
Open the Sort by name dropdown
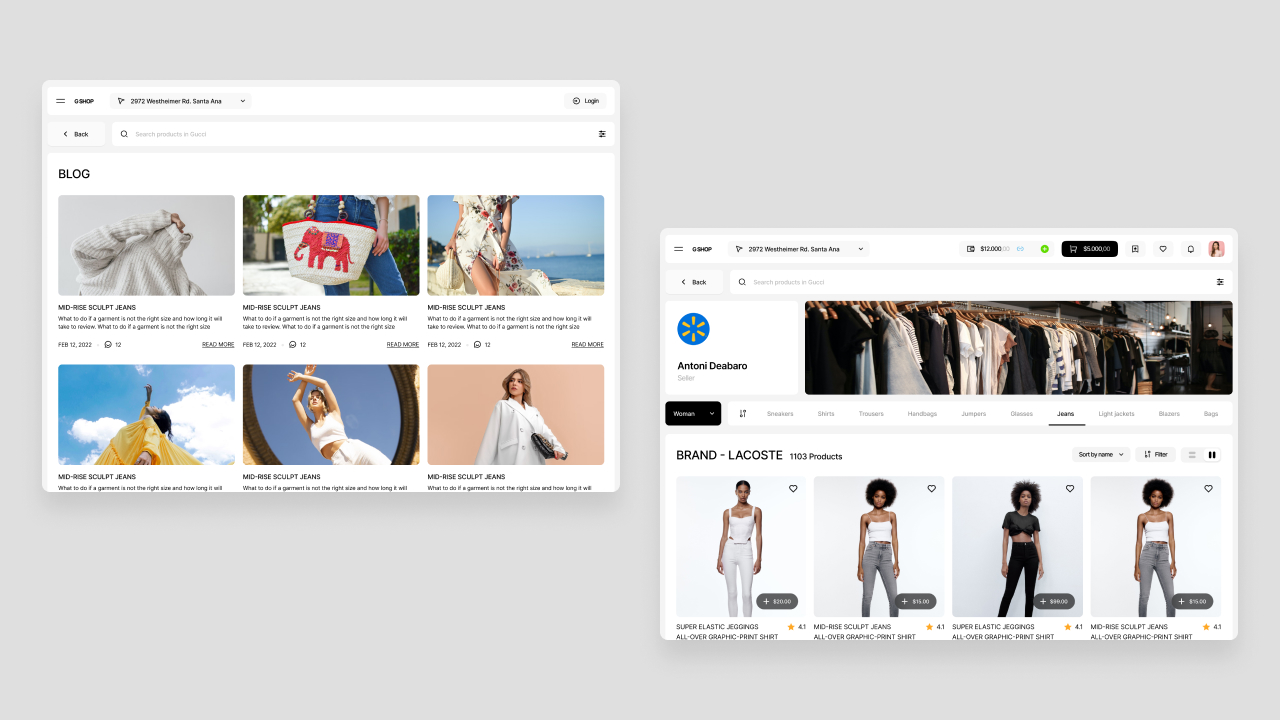[x=1100, y=454]
